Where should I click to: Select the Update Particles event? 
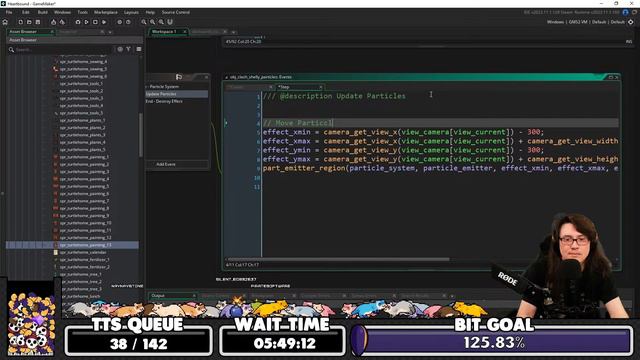pos(176,94)
